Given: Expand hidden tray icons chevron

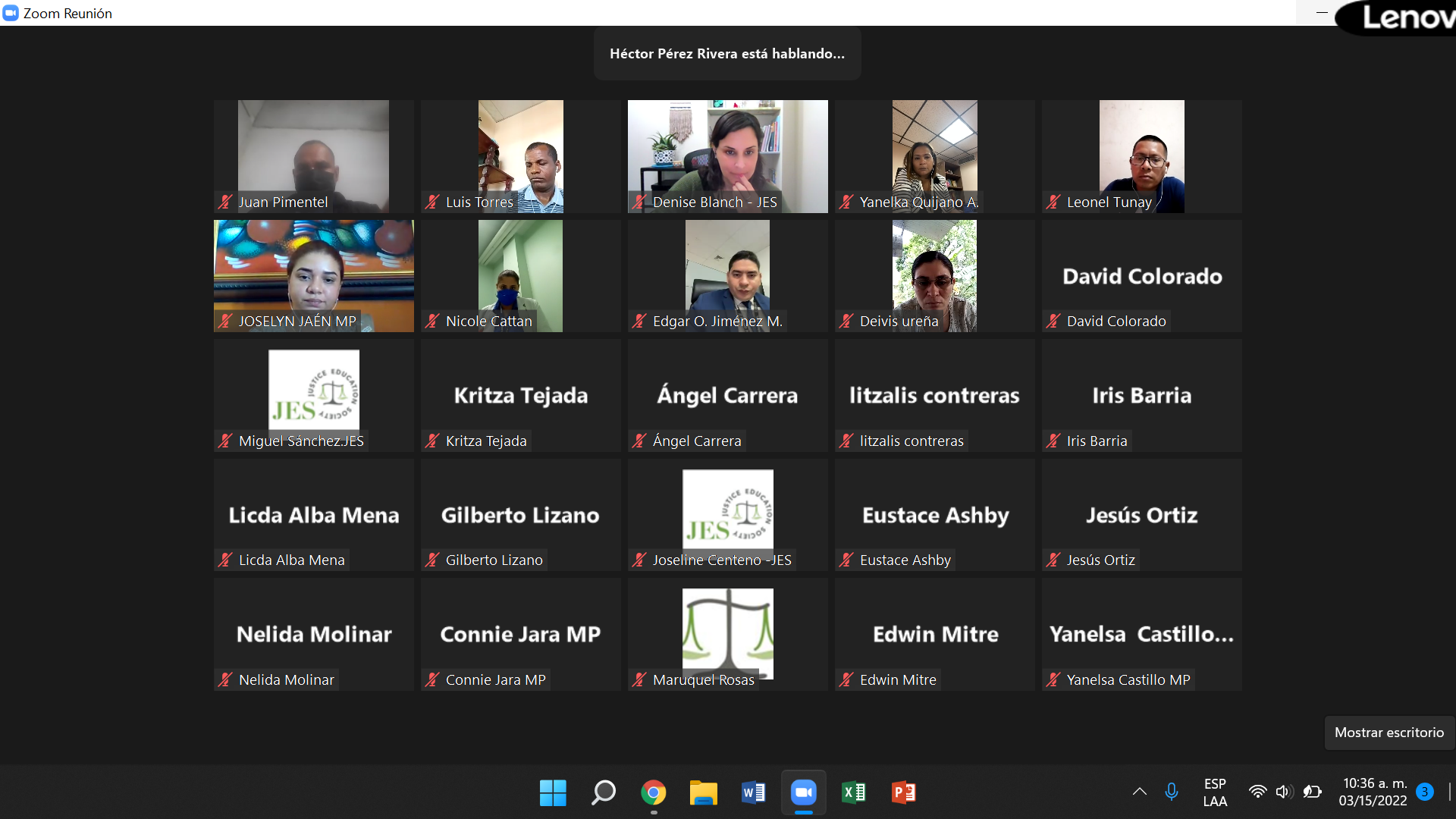Looking at the screenshot, I should click(x=1140, y=792).
